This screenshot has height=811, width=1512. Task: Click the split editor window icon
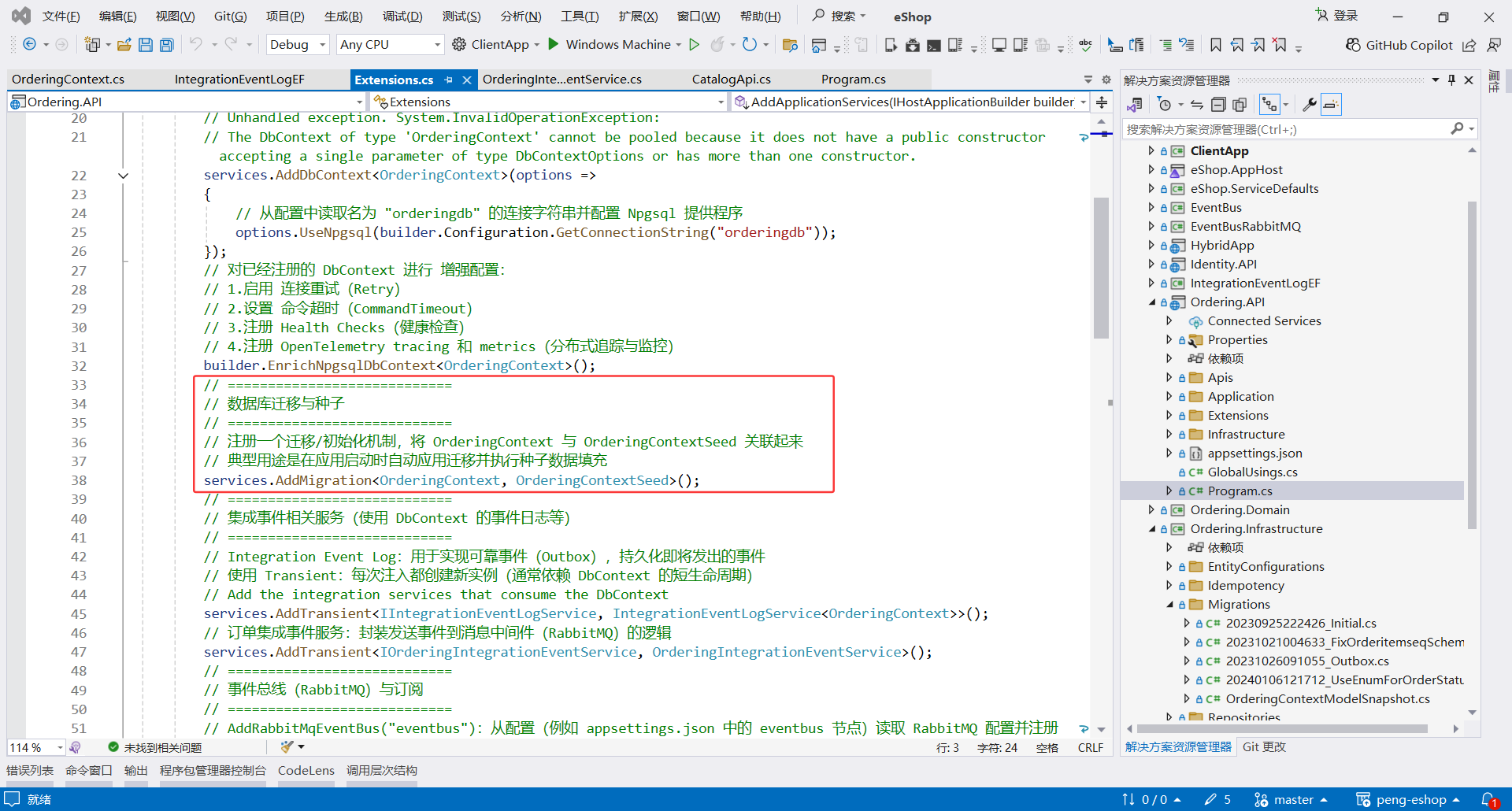coord(1102,102)
